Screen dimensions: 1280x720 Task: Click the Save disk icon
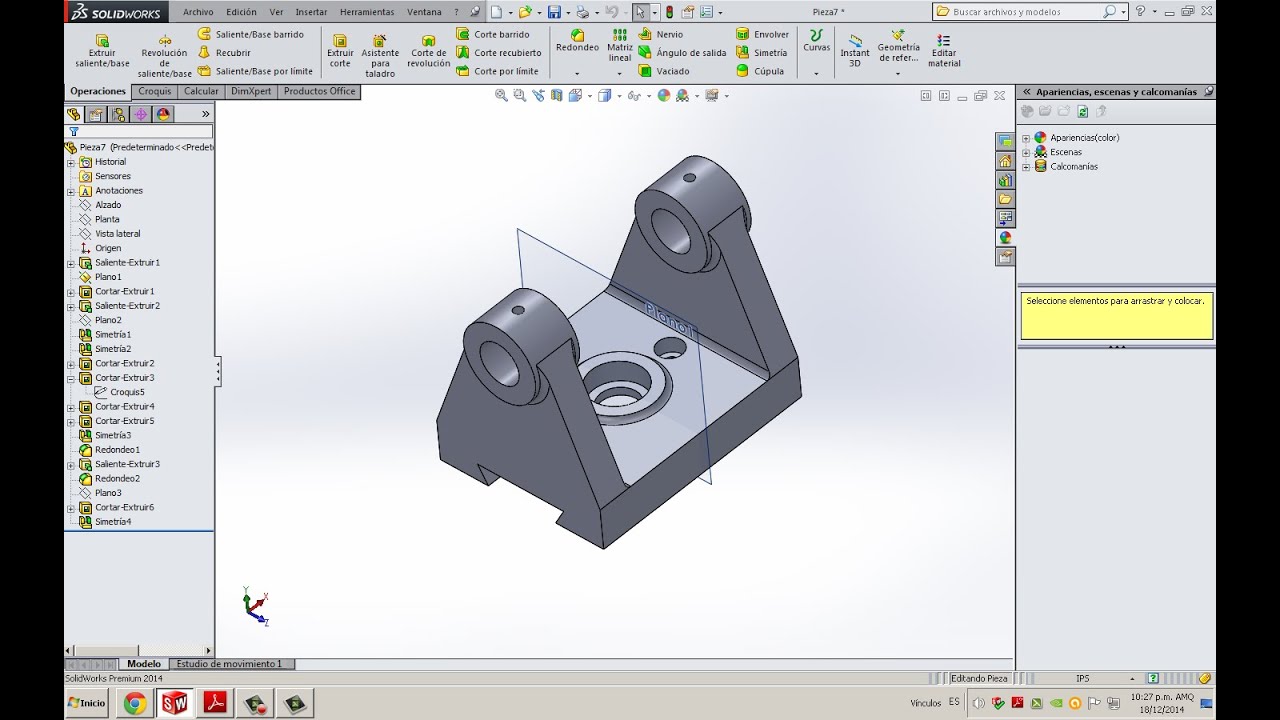pos(553,12)
